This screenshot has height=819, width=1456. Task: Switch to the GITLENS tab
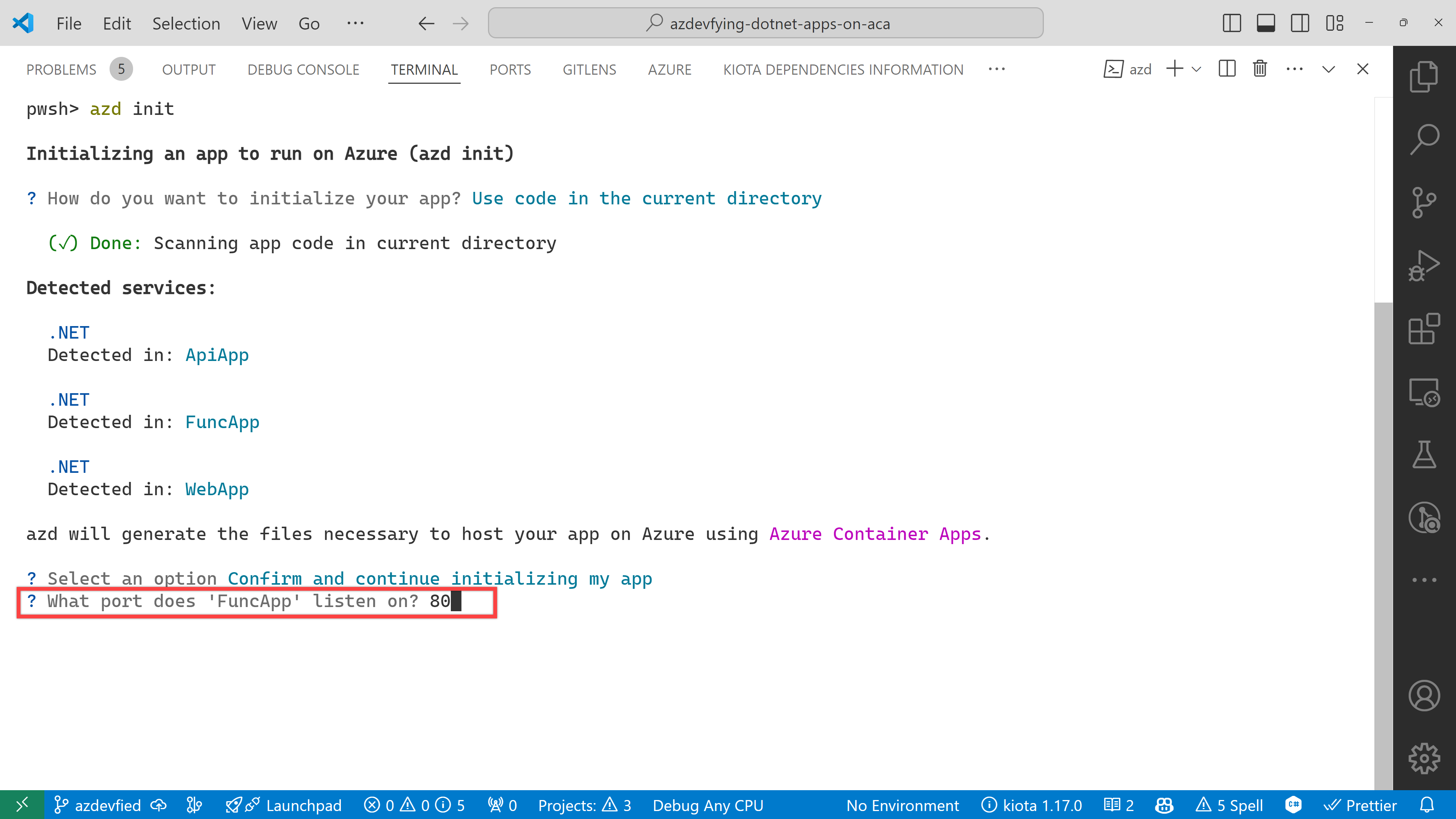click(x=590, y=69)
